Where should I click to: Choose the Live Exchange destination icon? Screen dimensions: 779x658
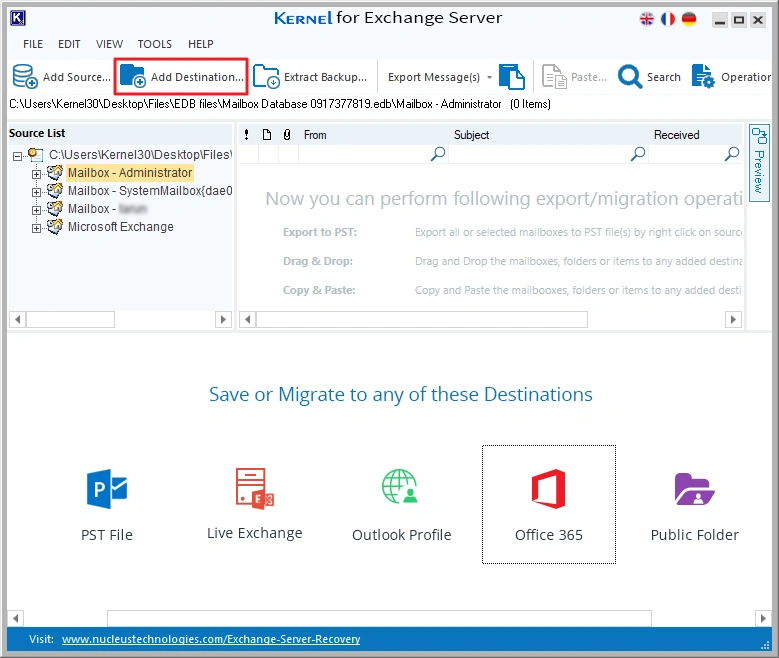[x=254, y=489]
